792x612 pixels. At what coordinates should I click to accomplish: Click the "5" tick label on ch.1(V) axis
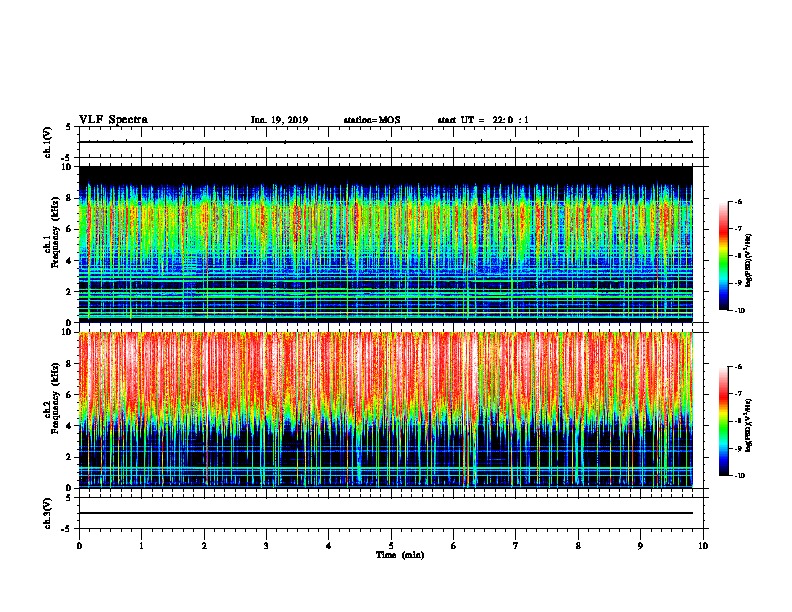pos(69,127)
